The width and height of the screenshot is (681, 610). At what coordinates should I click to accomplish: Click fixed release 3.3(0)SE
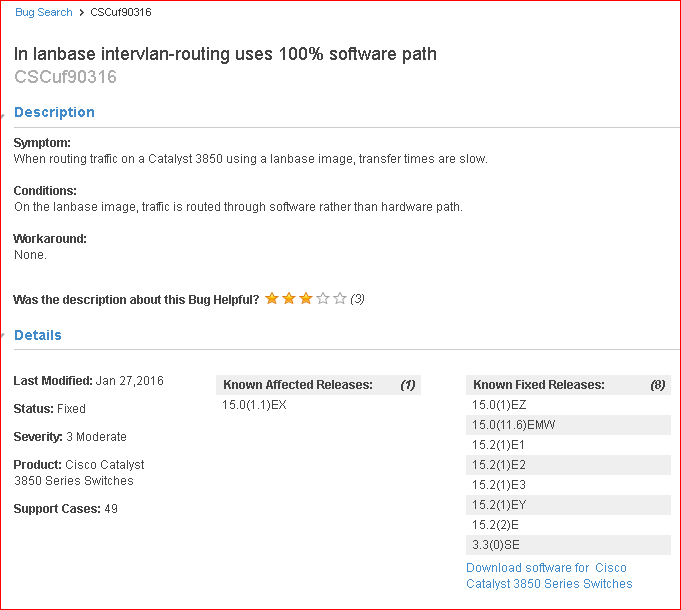495,544
